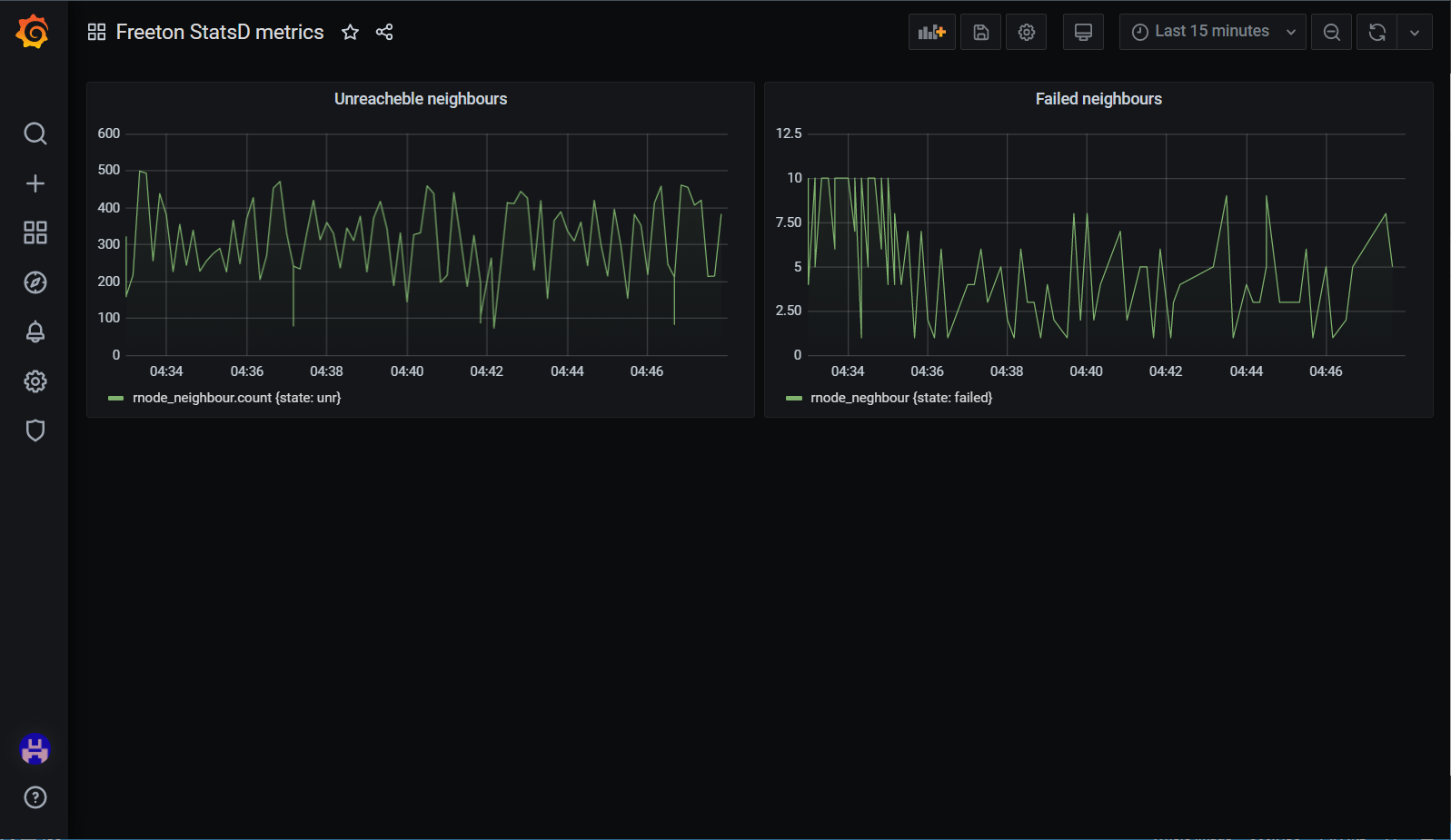The height and width of the screenshot is (840, 1451).
Task: Refresh the dashboard
Action: 1377,32
